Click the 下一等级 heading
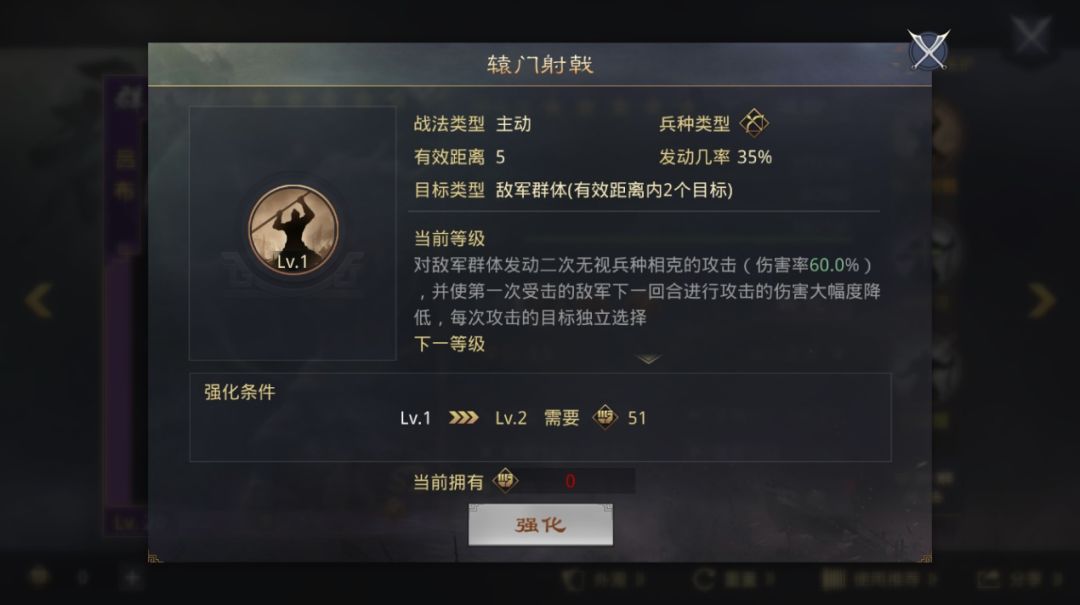1080x605 pixels. coord(449,344)
